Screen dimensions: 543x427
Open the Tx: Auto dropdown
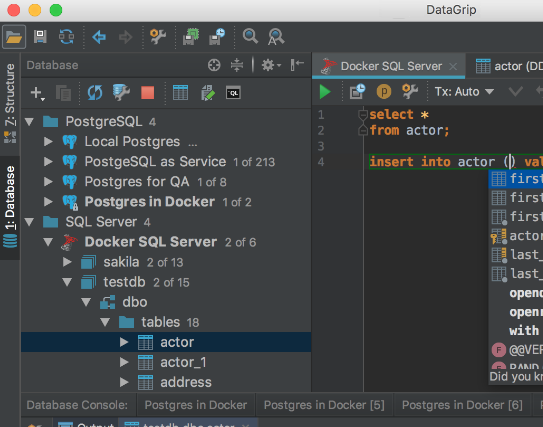click(x=464, y=92)
